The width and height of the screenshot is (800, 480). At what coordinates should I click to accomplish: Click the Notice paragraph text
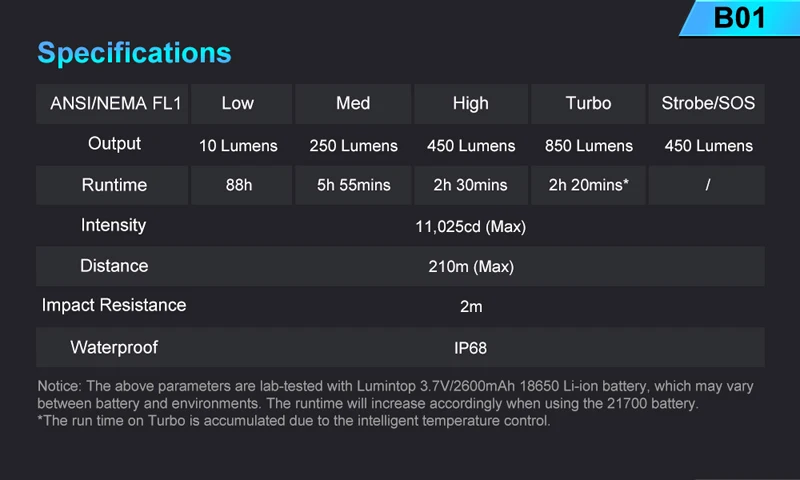coord(395,403)
